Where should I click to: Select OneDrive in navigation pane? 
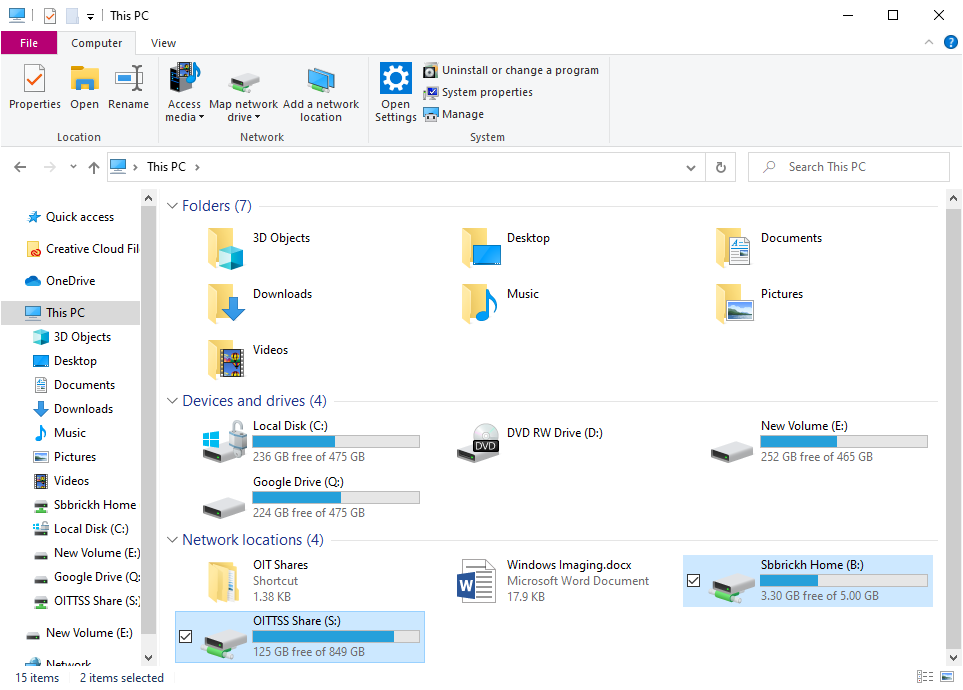(60, 281)
